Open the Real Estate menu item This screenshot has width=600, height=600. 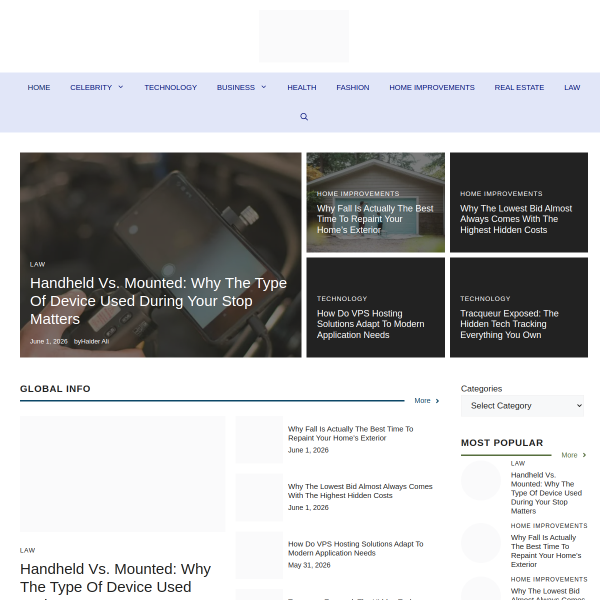pyautogui.click(x=519, y=88)
